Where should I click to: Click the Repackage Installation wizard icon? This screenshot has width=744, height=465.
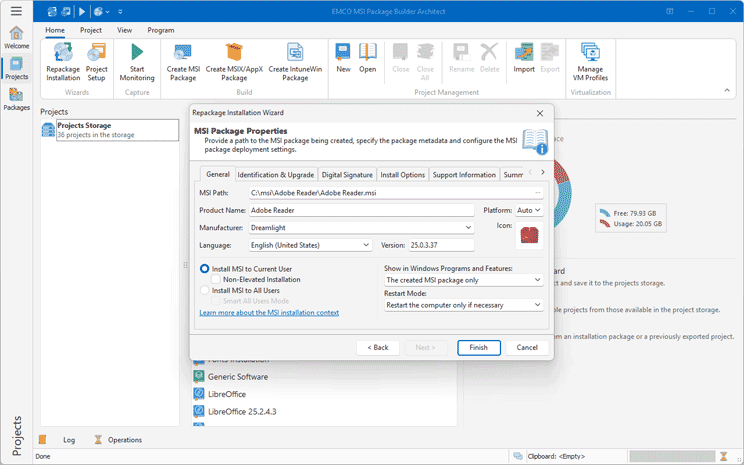coord(63,54)
